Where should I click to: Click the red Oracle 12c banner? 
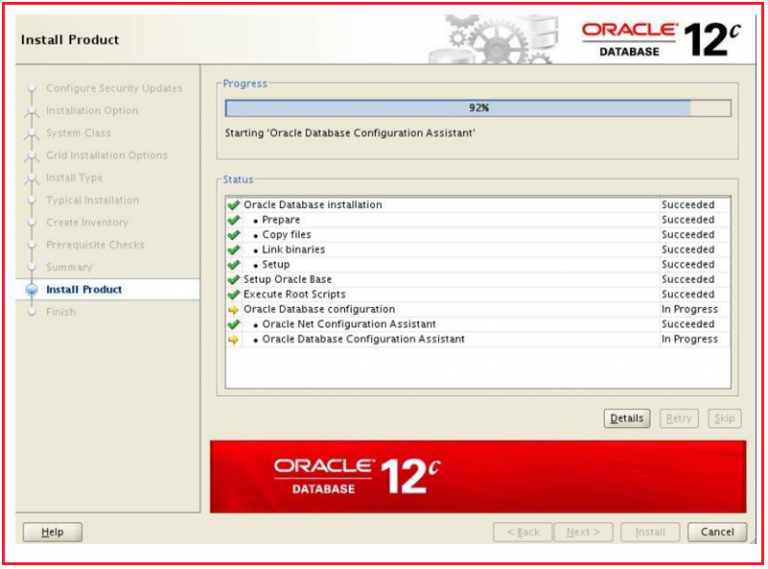478,476
